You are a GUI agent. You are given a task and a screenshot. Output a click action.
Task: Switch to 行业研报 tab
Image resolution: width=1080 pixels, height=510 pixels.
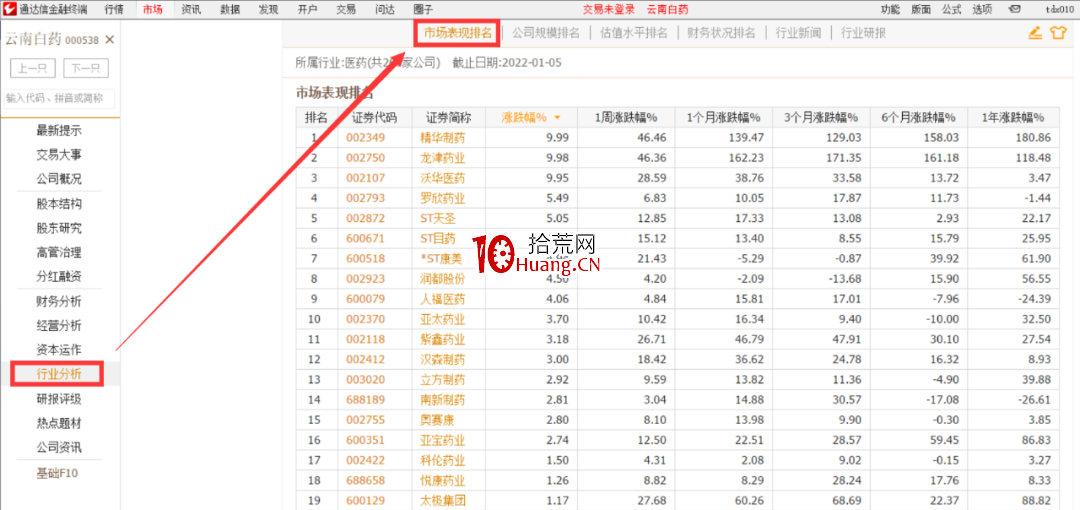(x=864, y=32)
